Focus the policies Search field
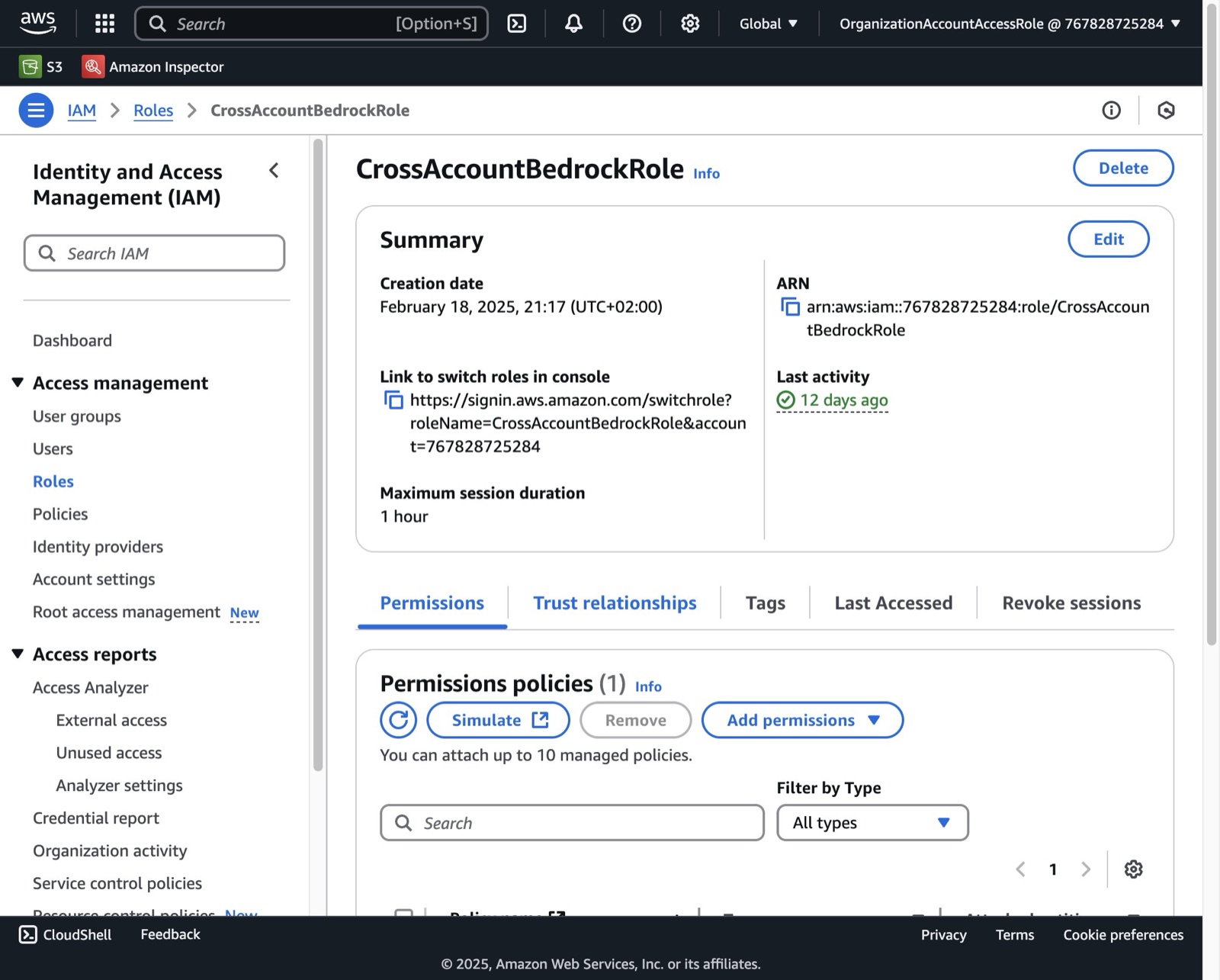This screenshot has width=1220, height=980. pyautogui.click(x=572, y=823)
